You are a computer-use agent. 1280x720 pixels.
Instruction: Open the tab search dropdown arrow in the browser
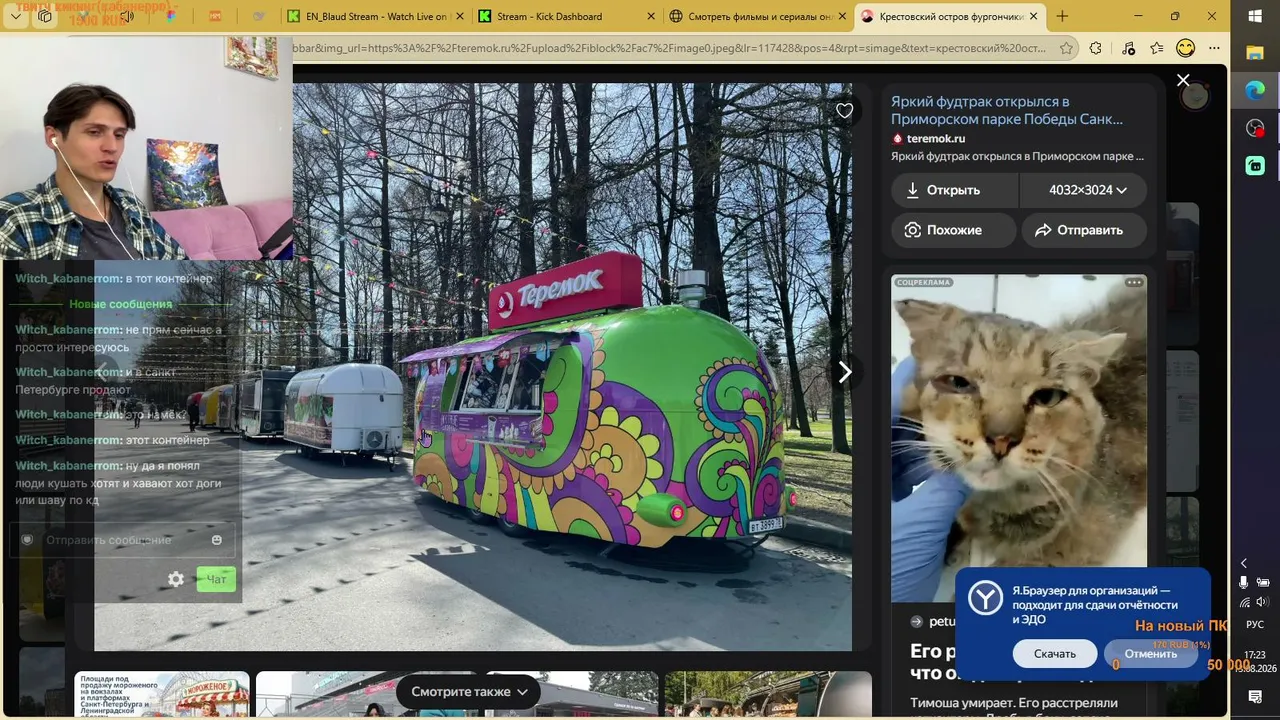tap(17, 16)
